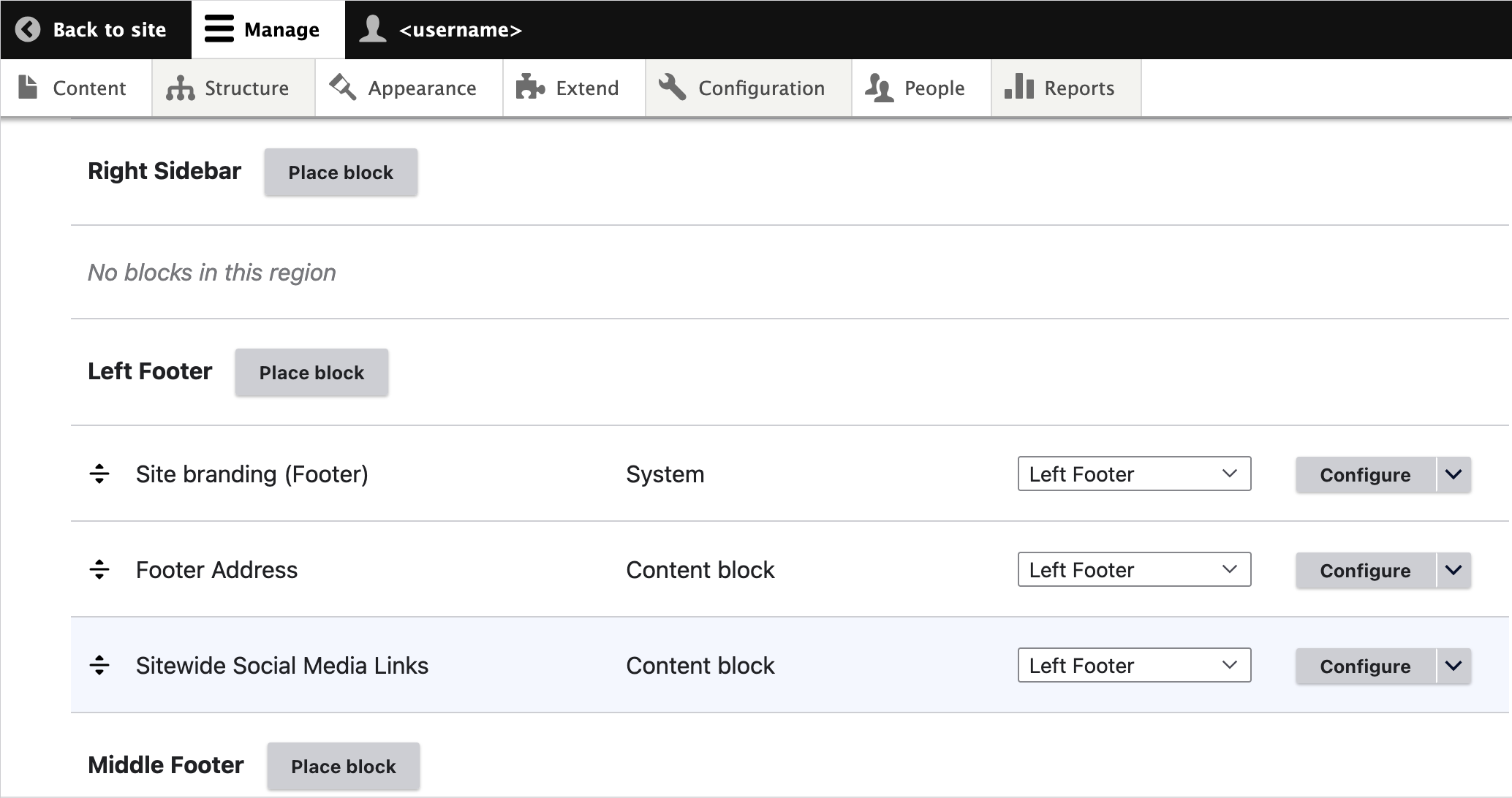Image resolution: width=1512 pixels, height=798 pixels.
Task: Open the region dropdown for Site branding (Footer)
Action: coord(1133,474)
